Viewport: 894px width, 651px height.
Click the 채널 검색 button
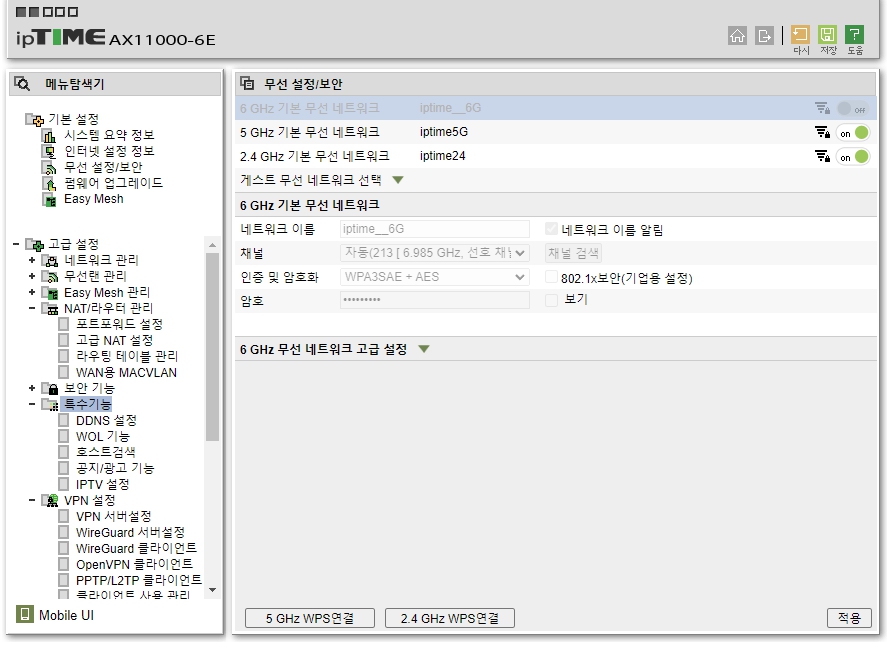click(573, 253)
